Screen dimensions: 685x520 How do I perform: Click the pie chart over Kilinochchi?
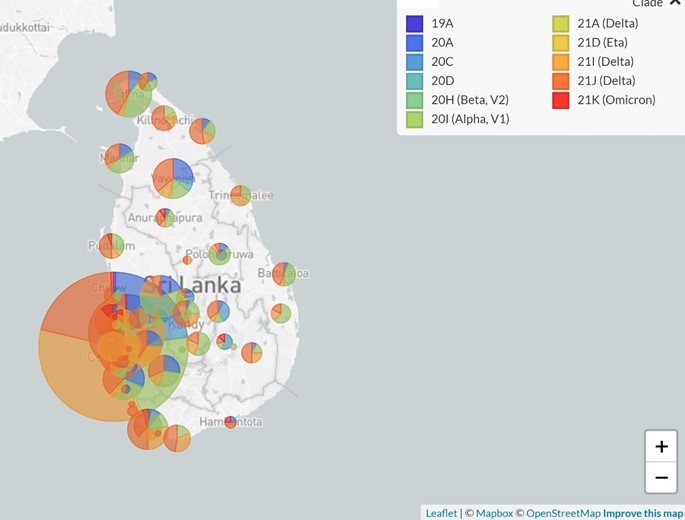[163, 119]
